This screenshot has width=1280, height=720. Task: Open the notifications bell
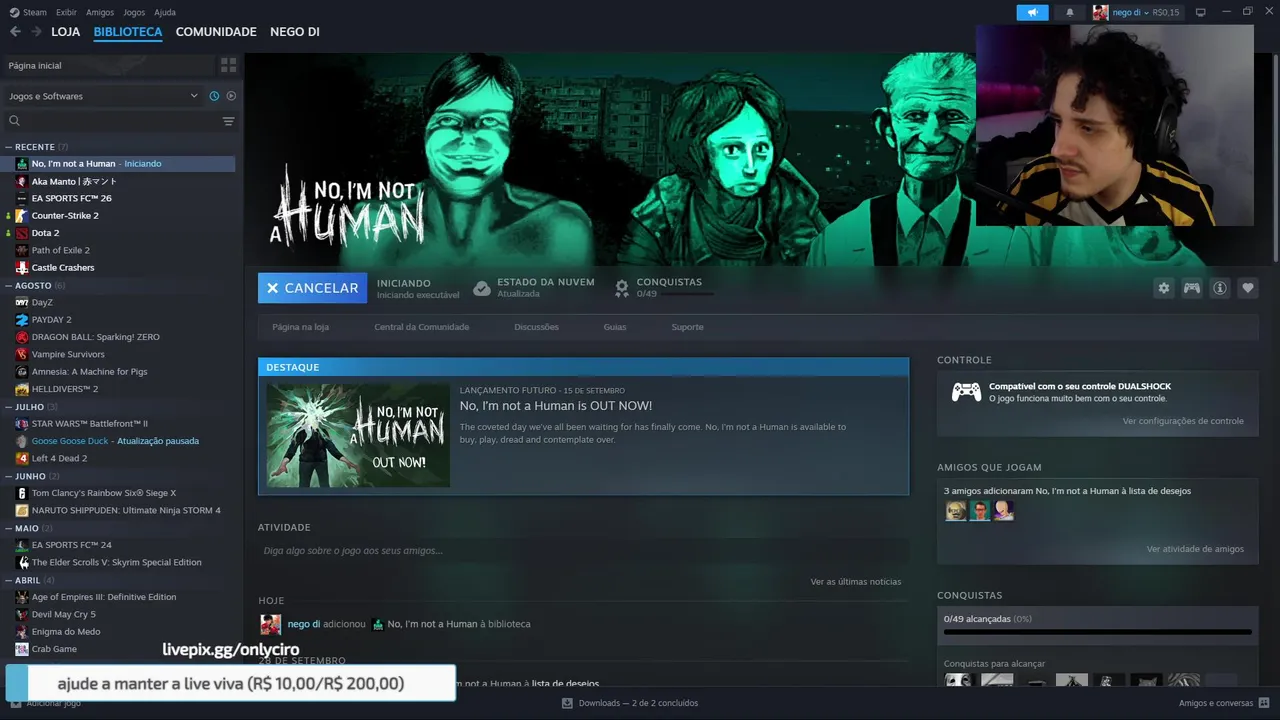click(1069, 12)
